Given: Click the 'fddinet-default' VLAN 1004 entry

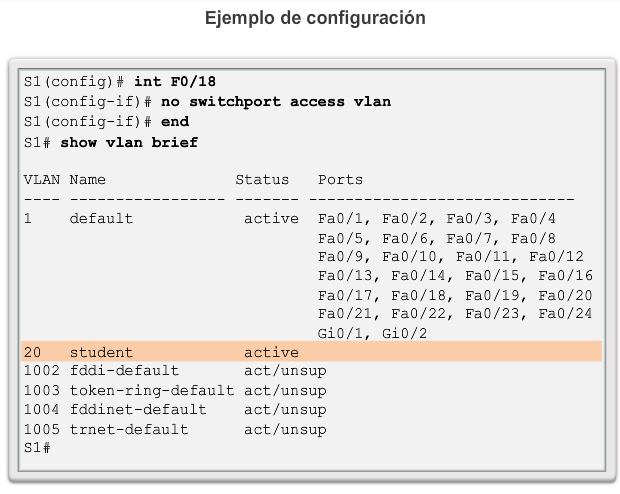Looking at the screenshot, I should click(138, 409).
